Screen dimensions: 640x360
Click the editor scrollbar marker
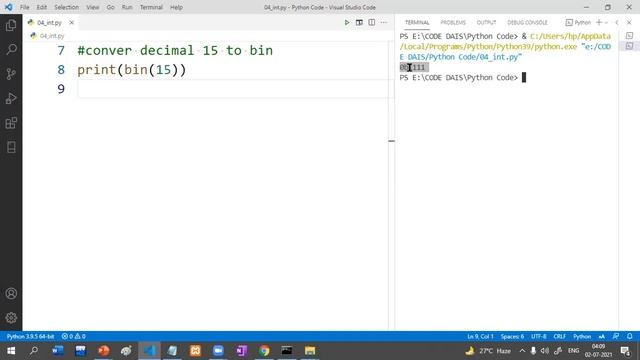[x=391, y=141]
